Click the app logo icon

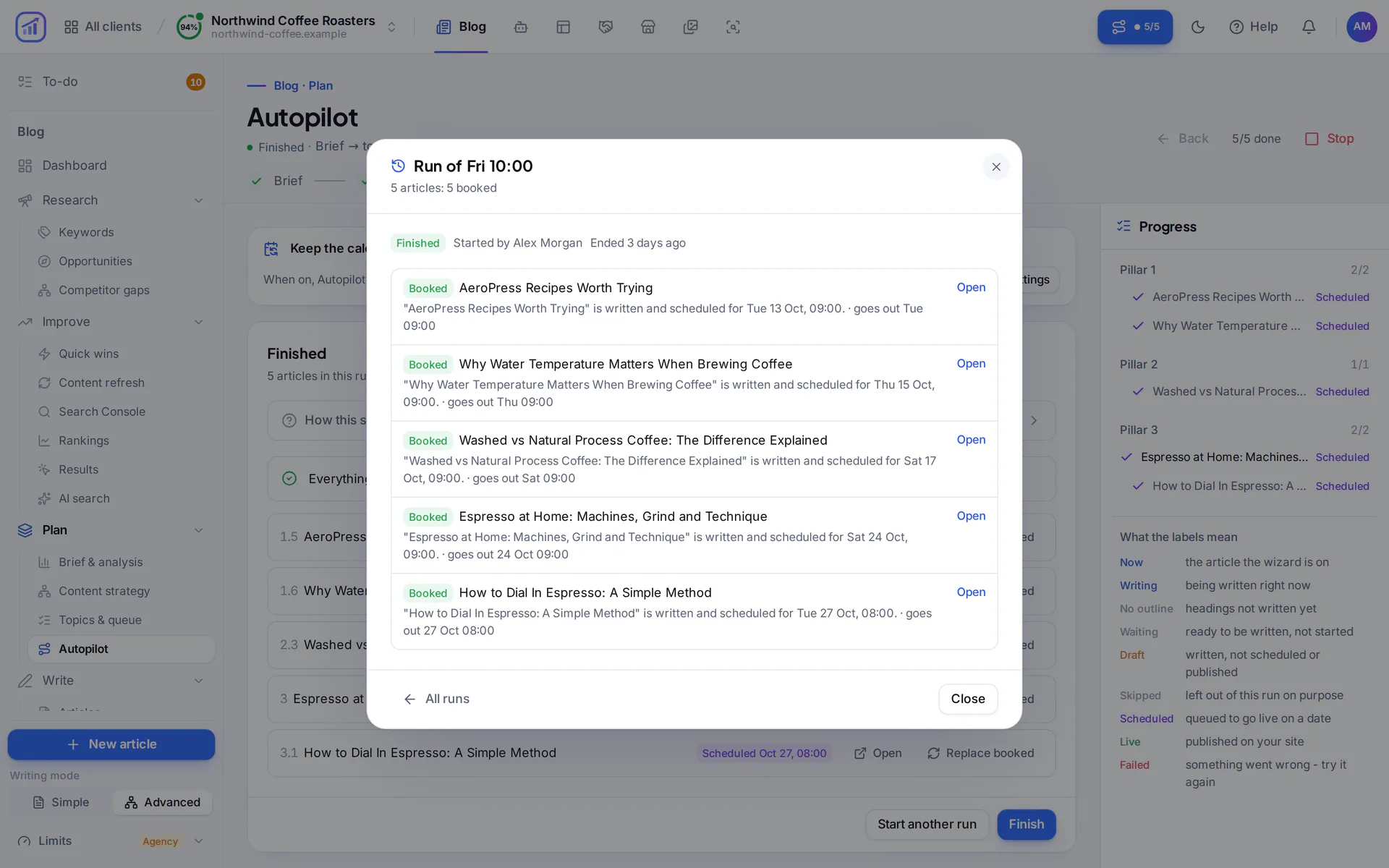(30, 27)
